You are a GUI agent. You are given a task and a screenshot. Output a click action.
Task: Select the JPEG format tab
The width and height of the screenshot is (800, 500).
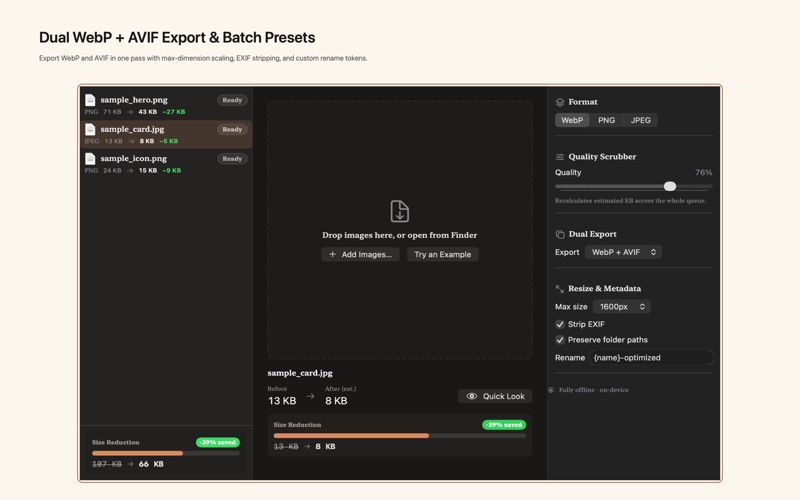click(640, 120)
